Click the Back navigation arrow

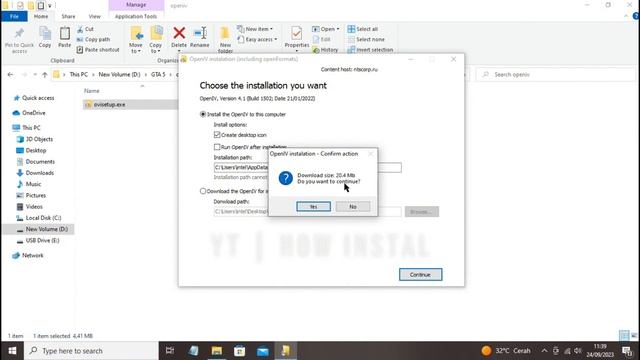(10, 75)
